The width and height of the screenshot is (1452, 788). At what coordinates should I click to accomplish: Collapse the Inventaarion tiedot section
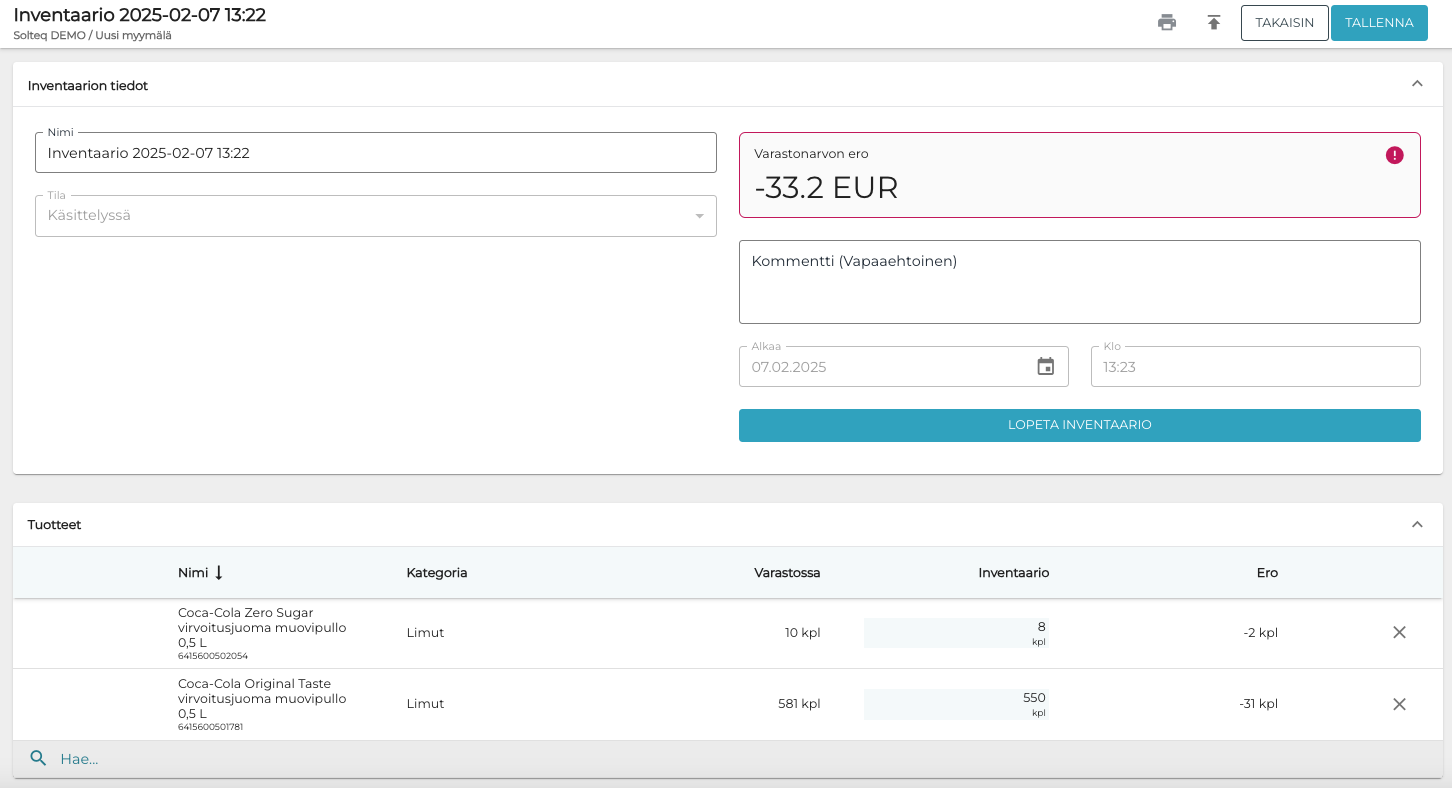click(1416, 85)
